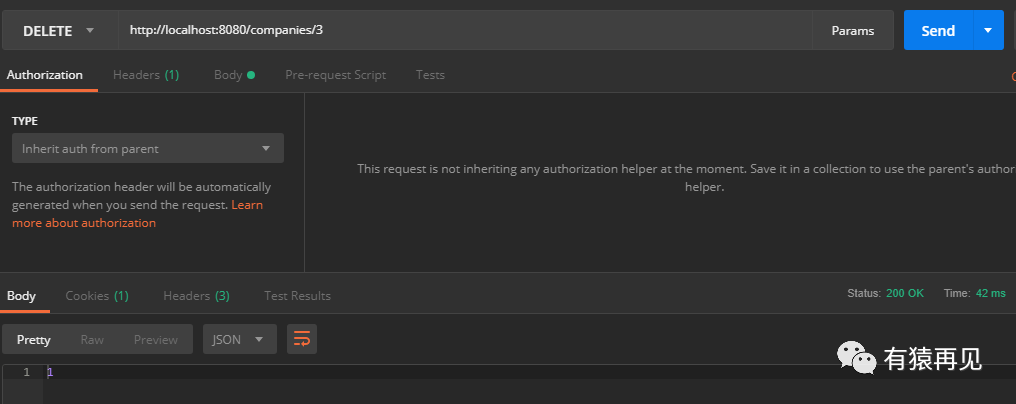
Task: Select the Pretty response view
Action: coord(33,339)
